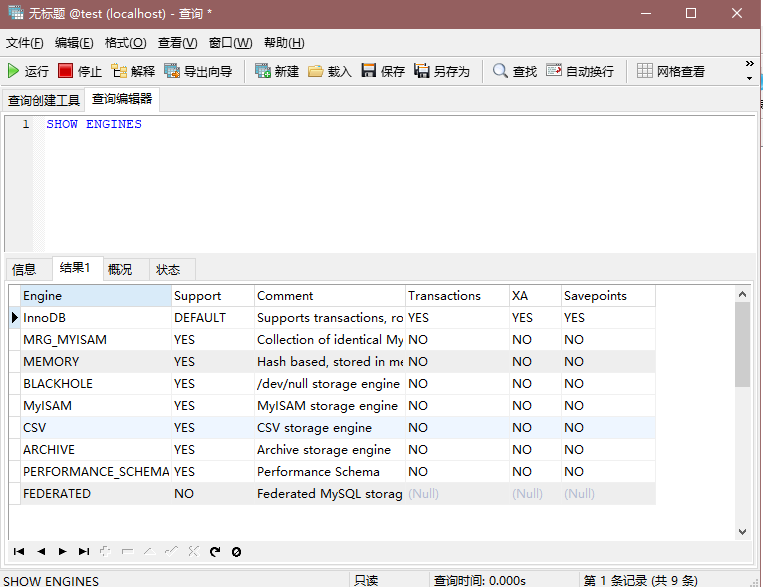Click the Comment column header
The height and width of the screenshot is (587, 763).
point(330,295)
